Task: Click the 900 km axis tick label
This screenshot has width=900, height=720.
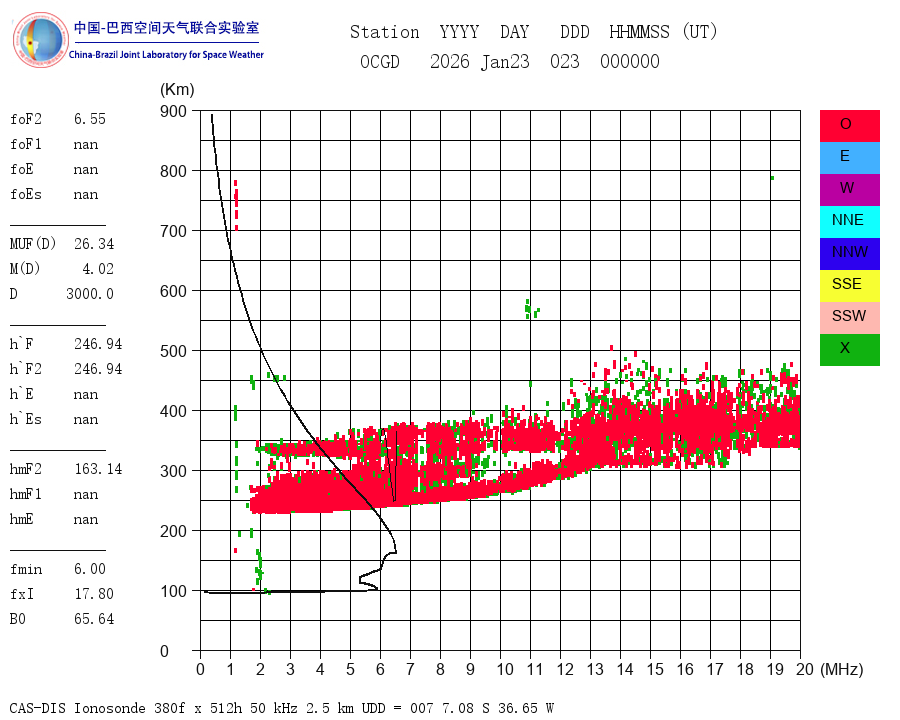Action: pyautogui.click(x=173, y=111)
